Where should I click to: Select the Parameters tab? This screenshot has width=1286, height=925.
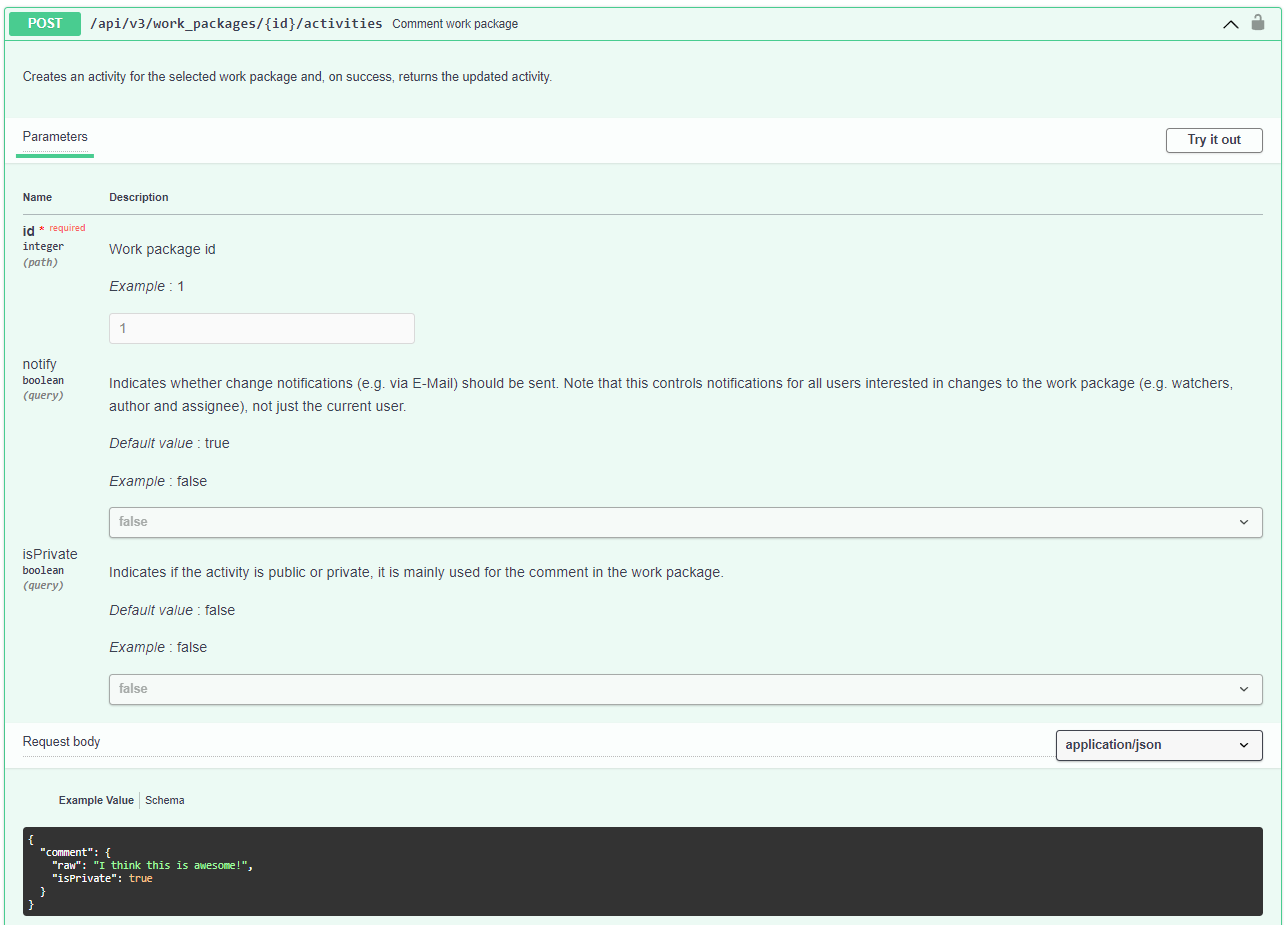pos(55,137)
